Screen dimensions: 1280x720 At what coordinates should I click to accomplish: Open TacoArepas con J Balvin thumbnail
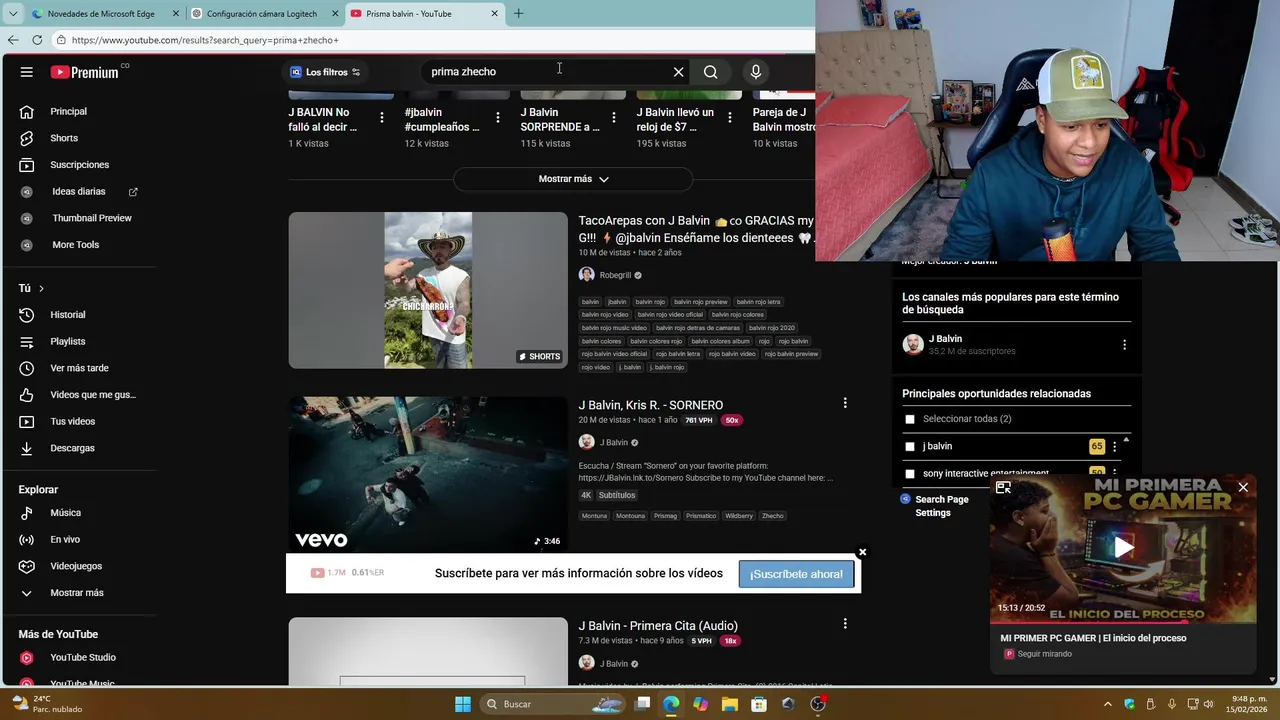pyautogui.click(x=428, y=290)
